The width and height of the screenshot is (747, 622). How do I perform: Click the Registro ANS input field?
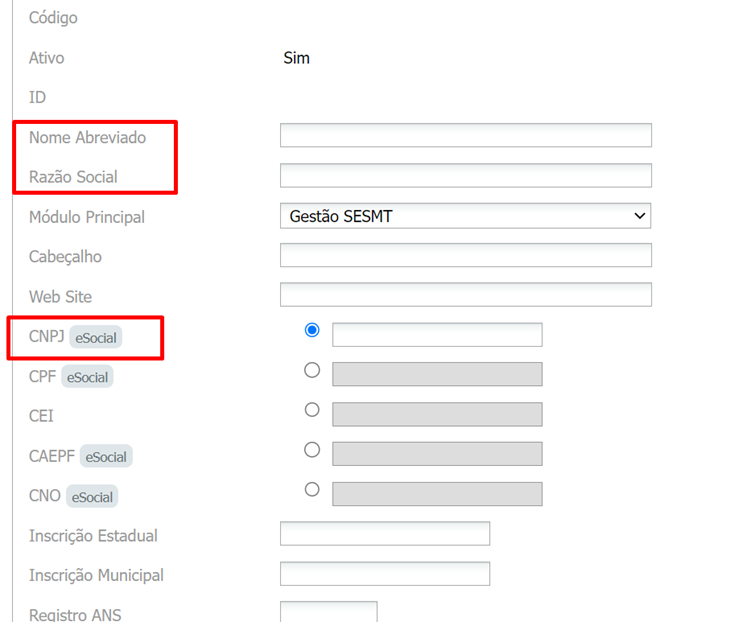point(329,612)
